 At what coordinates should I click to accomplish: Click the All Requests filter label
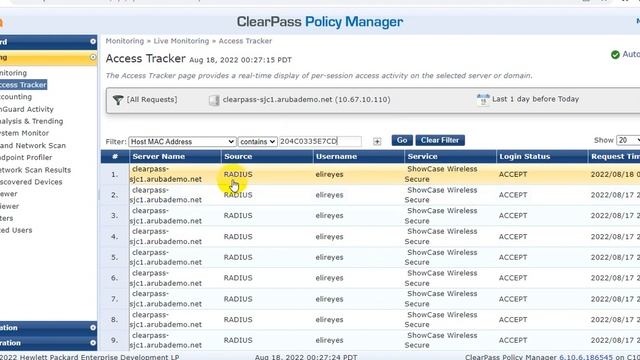coord(152,100)
